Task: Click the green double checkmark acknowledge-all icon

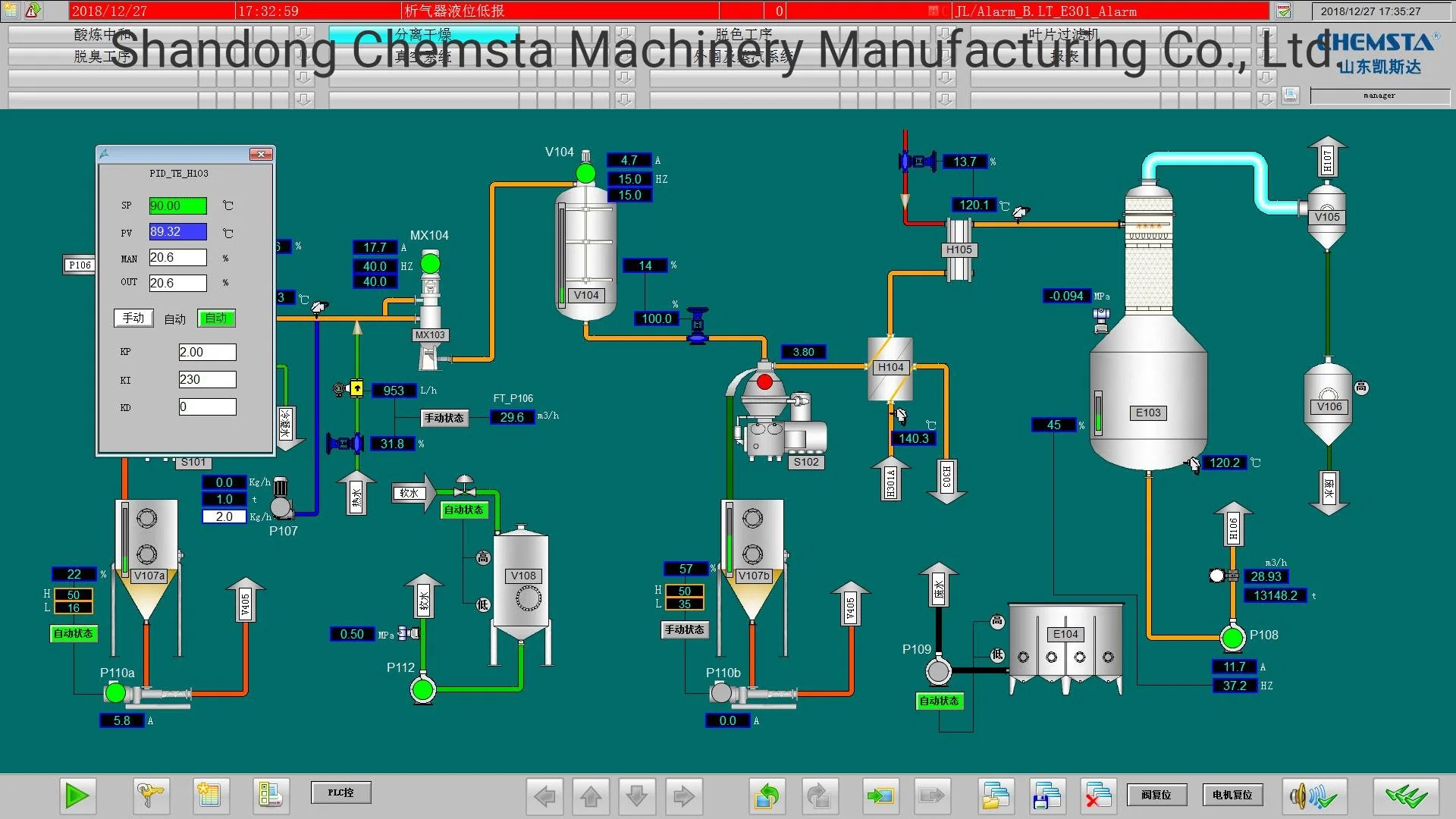Action: pyautogui.click(x=1406, y=796)
